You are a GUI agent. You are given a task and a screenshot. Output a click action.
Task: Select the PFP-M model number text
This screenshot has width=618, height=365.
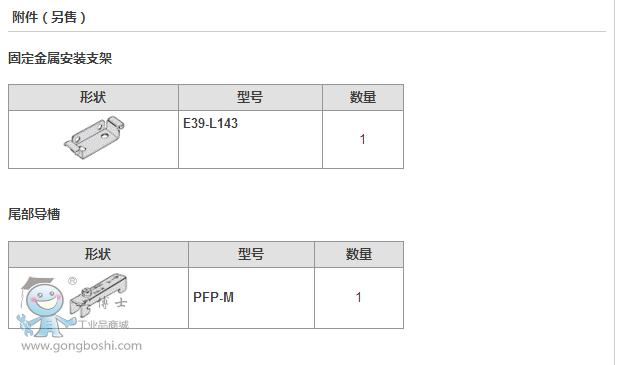[x=213, y=297]
